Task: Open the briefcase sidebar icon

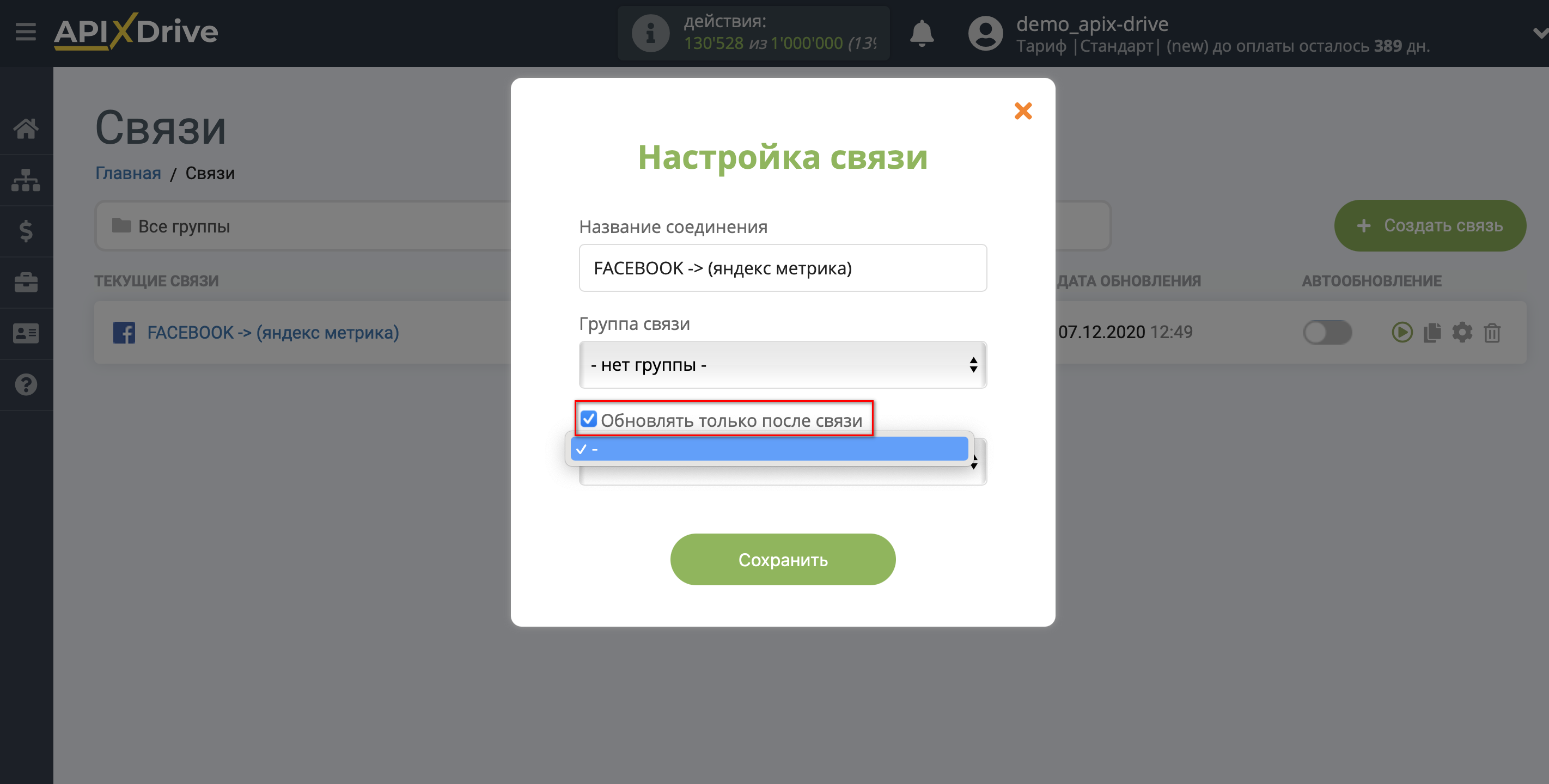Action: pyautogui.click(x=26, y=282)
